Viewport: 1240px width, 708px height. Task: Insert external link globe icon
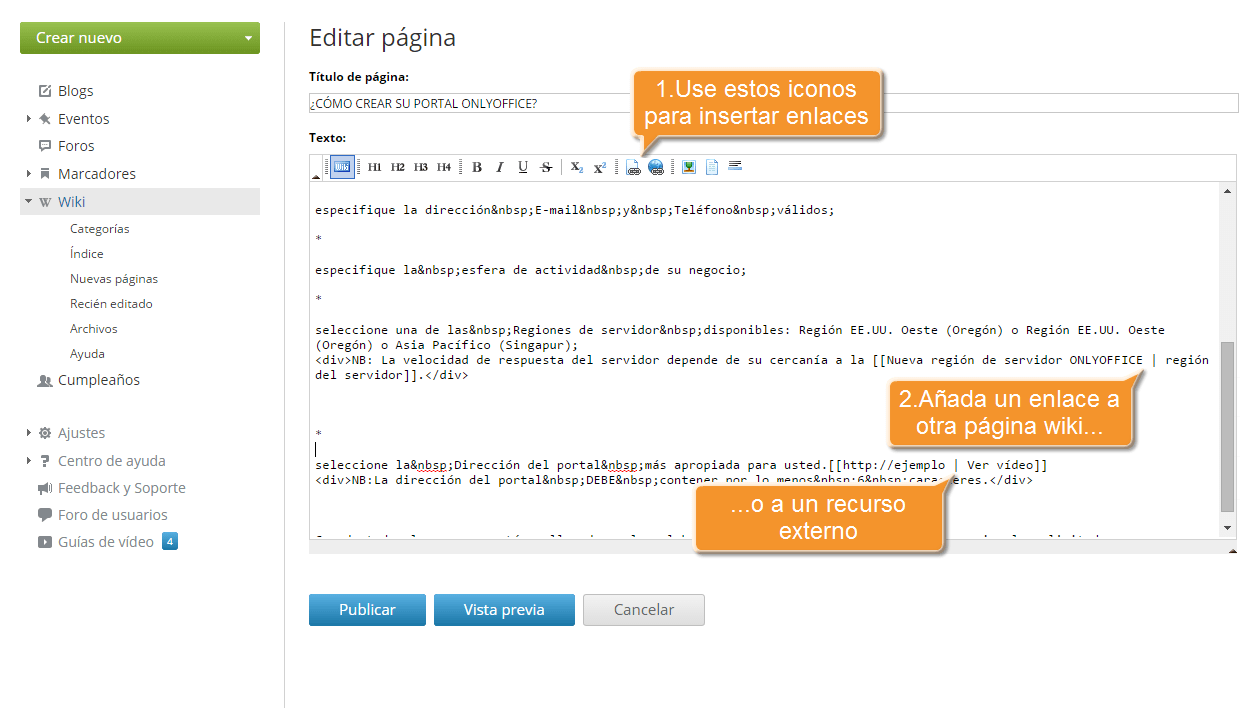click(656, 167)
